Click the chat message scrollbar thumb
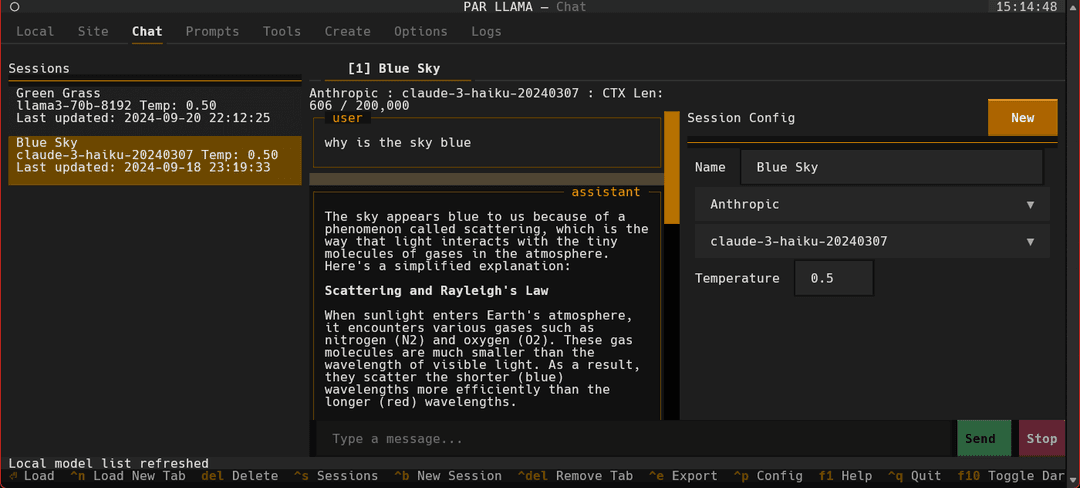This screenshot has width=1080, height=488. (x=671, y=167)
